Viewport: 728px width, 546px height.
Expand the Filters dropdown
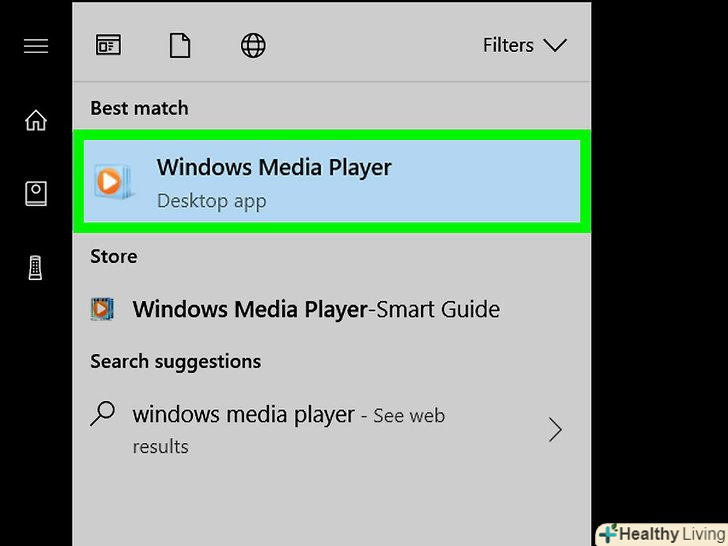click(525, 46)
